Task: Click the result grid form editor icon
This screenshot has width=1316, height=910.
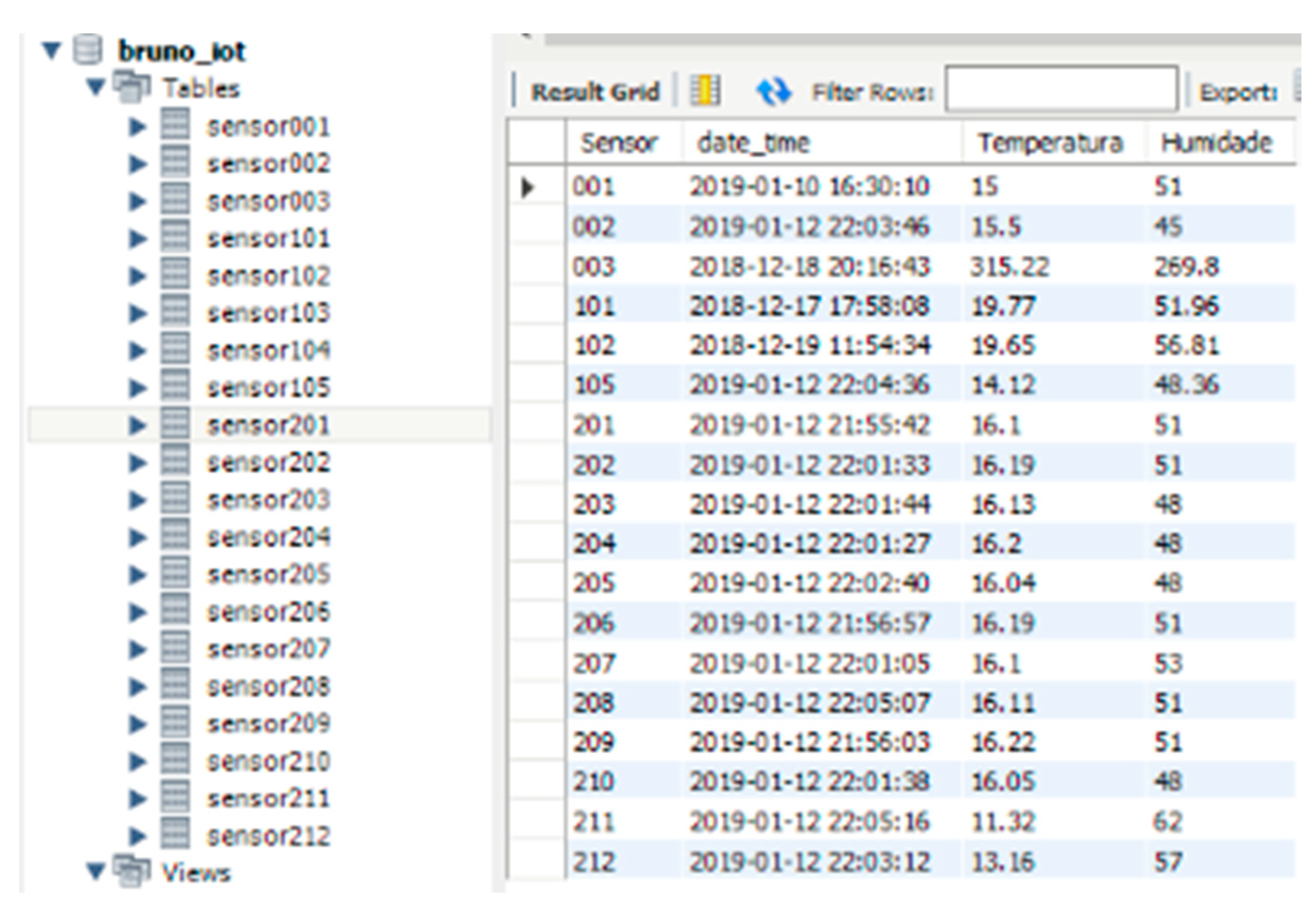Action: tap(705, 91)
